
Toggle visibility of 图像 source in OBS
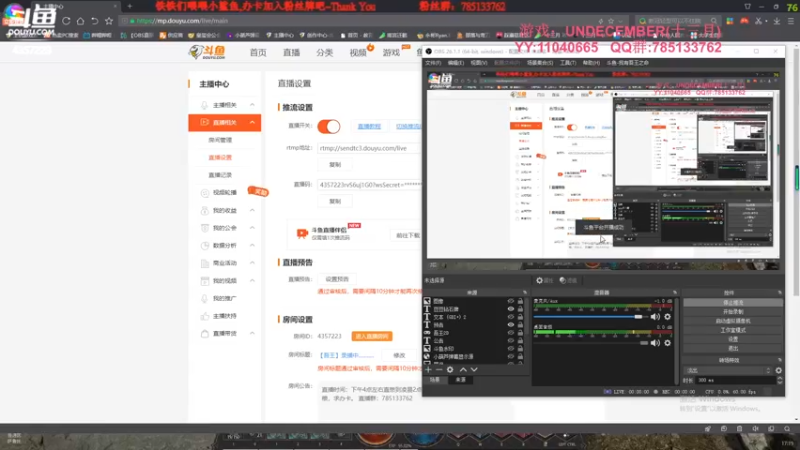(511, 301)
